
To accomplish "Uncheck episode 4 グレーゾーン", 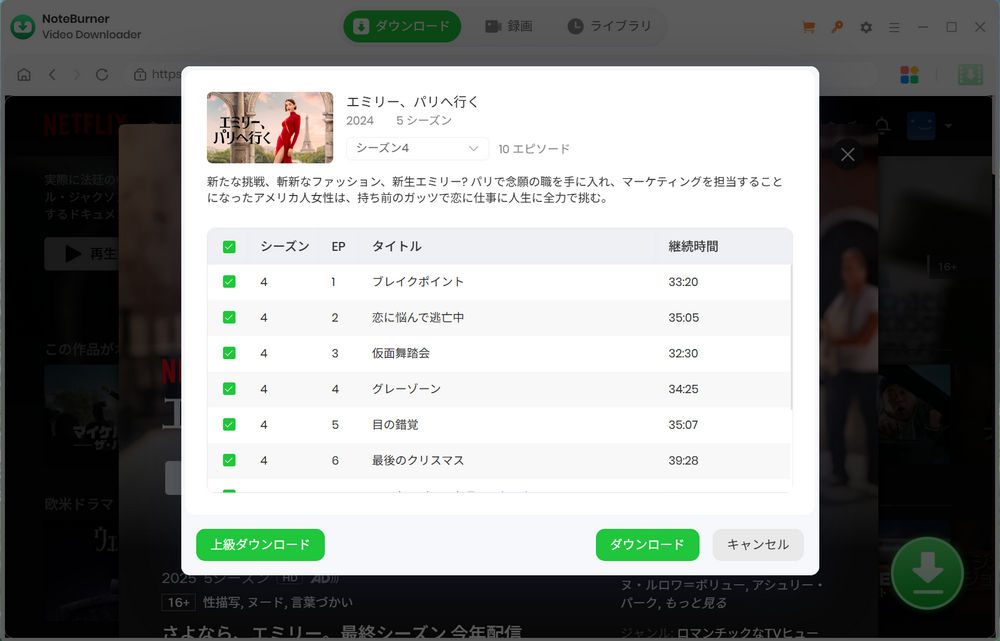I will pos(229,388).
